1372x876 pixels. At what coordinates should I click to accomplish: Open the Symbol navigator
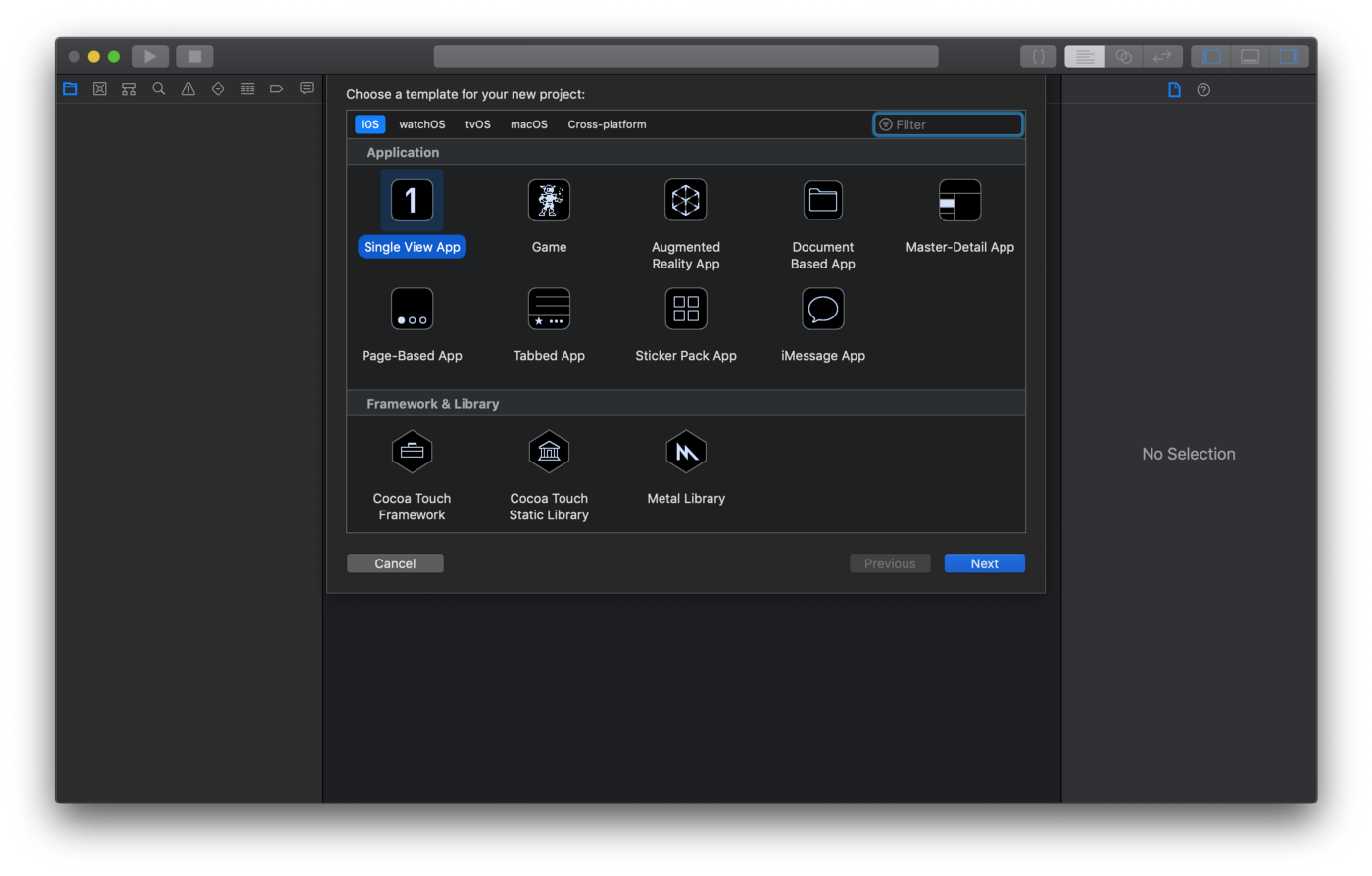pyautogui.click(x=129, y=89)
